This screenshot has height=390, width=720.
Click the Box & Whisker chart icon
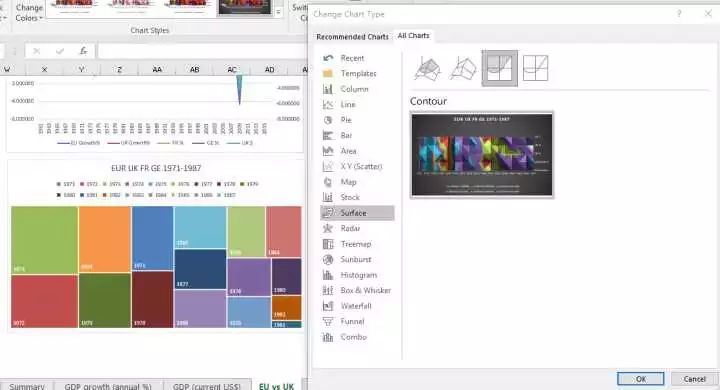[x=328, y=290]
